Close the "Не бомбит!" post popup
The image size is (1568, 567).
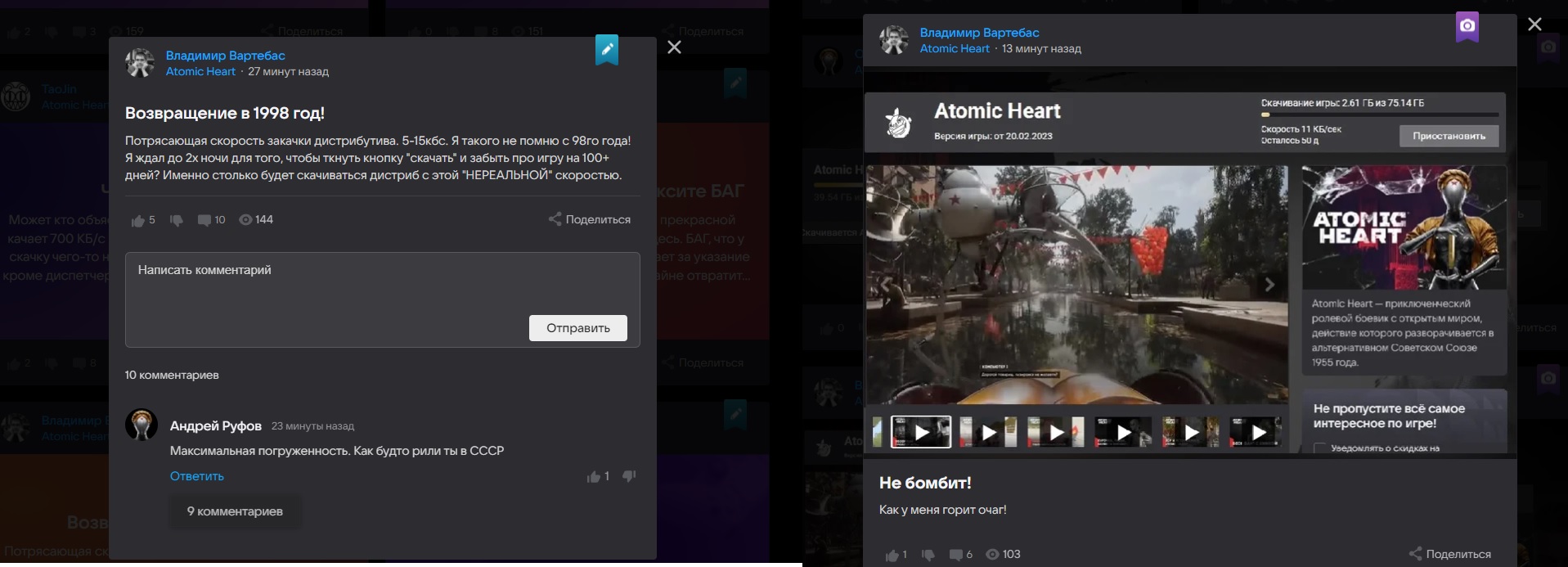pyautogui.click(x=1535, y=25)
